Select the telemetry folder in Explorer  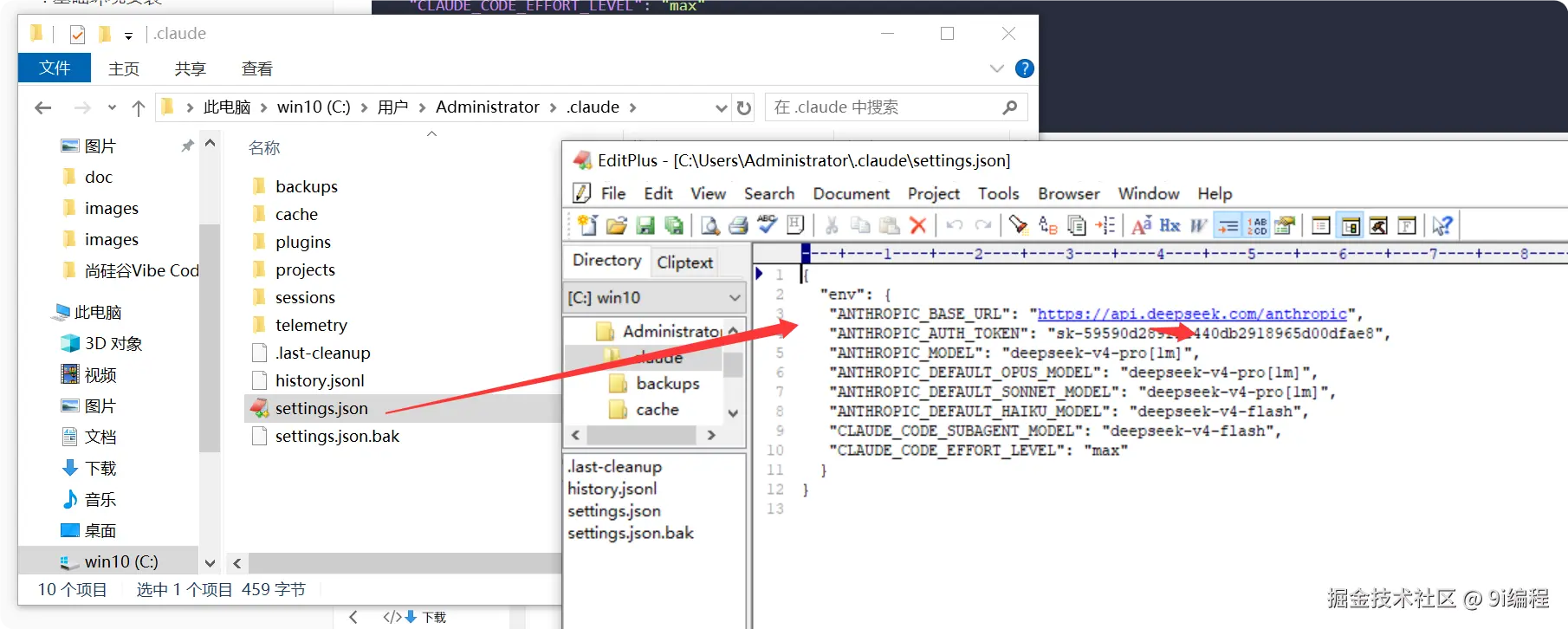[311, 325]
